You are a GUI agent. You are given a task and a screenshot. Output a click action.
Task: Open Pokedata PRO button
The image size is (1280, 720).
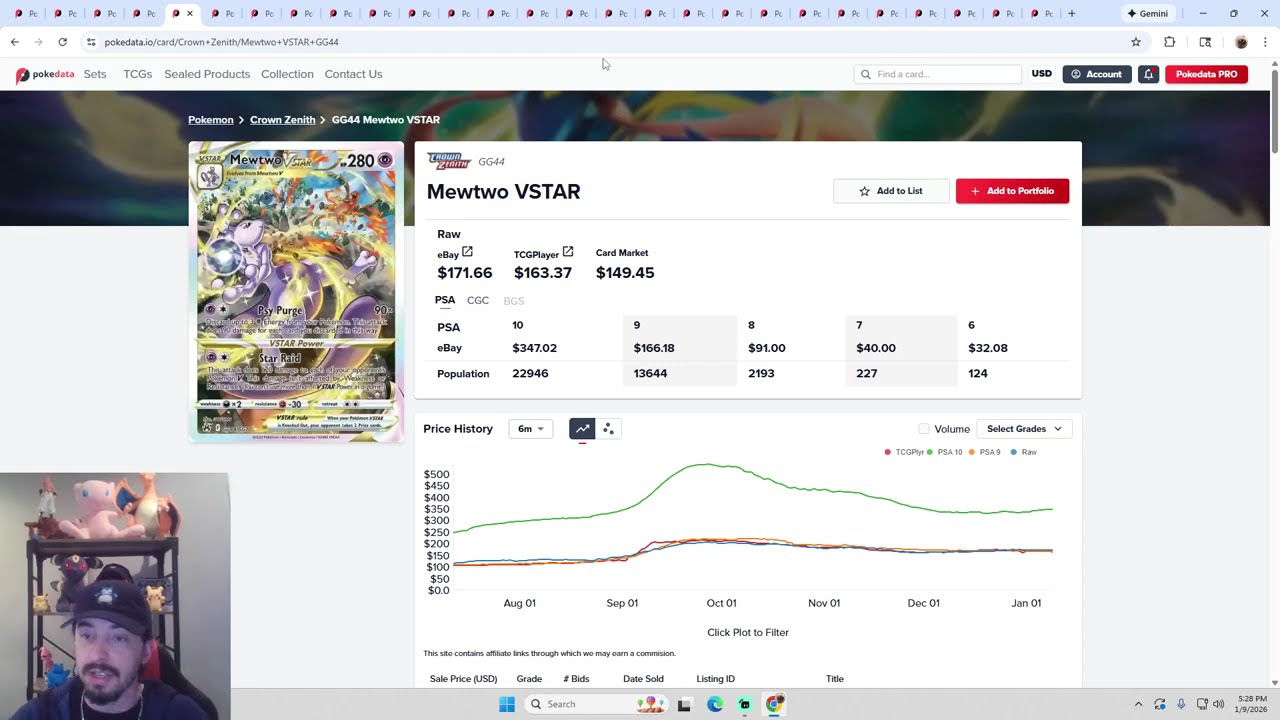(1206, 74)
